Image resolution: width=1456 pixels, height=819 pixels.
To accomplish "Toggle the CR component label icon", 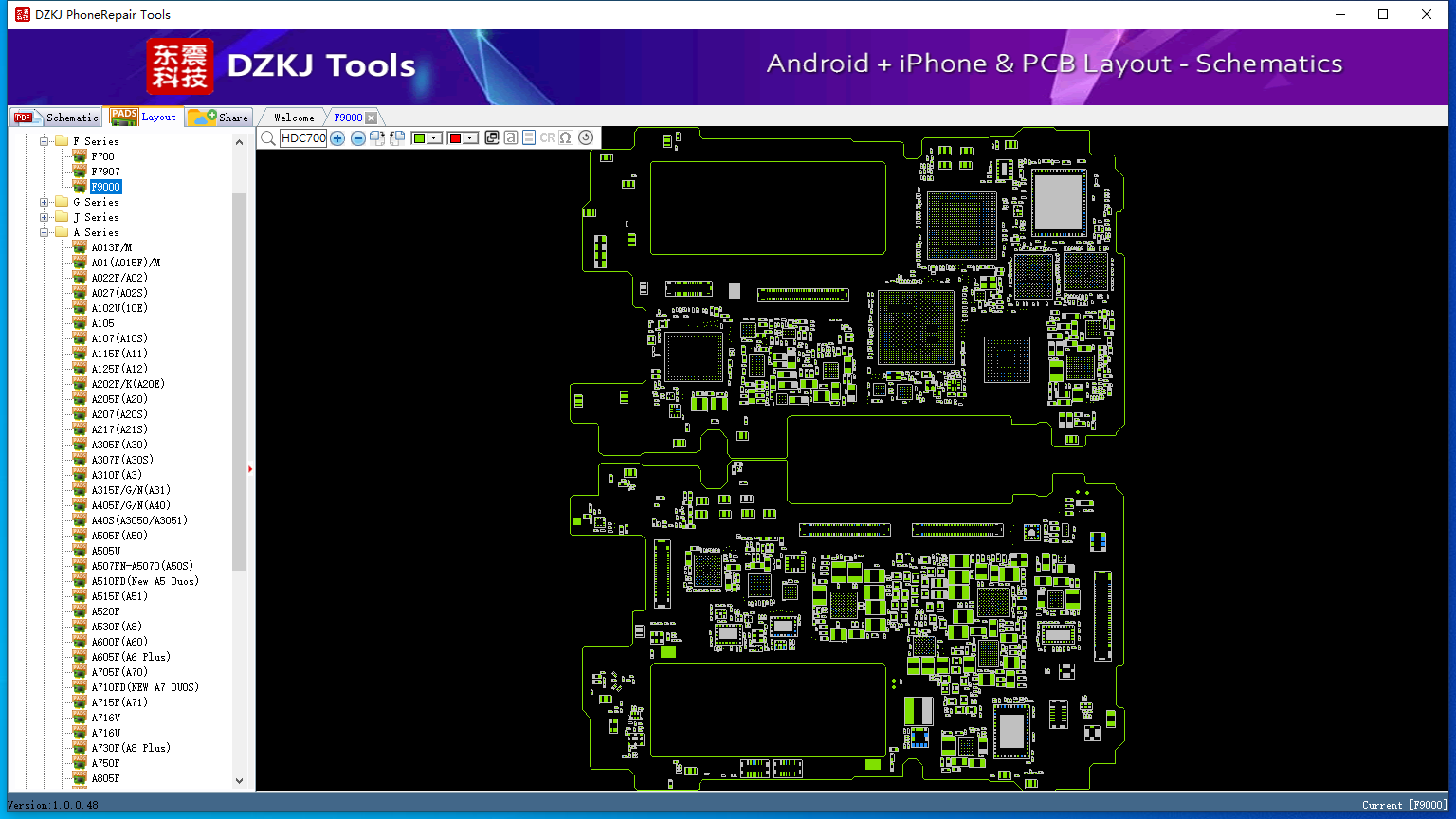I will click(548, 138).
